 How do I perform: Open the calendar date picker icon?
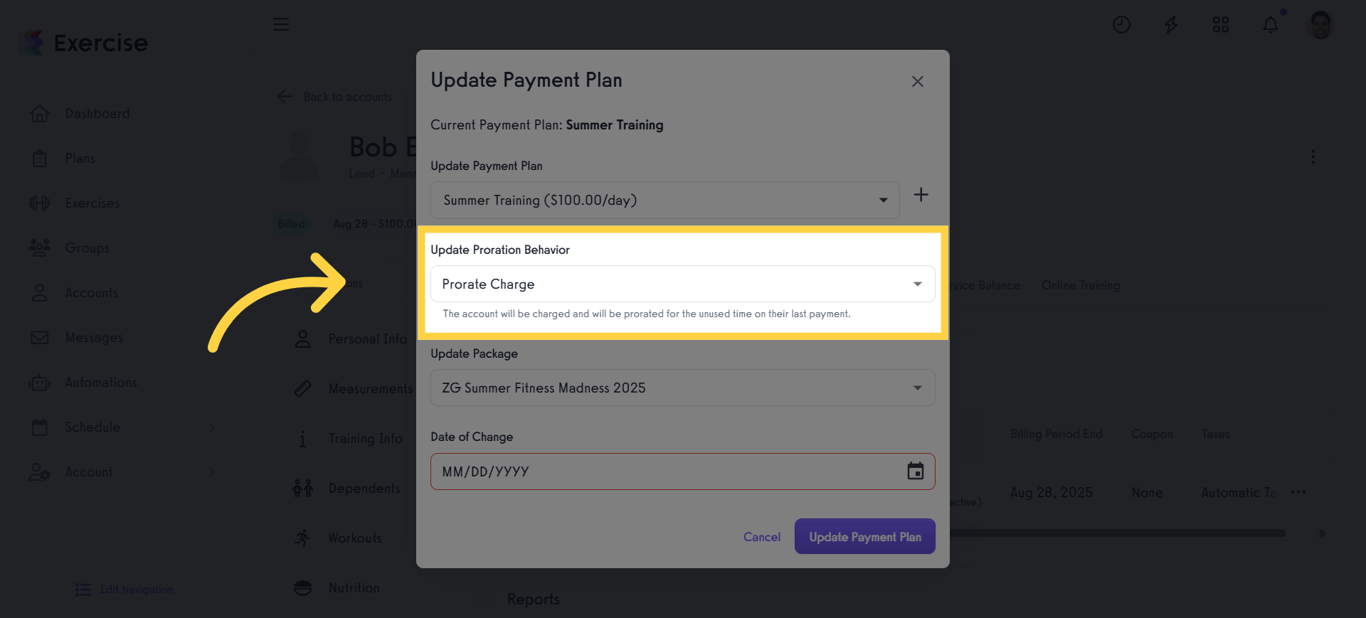(x=915, y=471)
